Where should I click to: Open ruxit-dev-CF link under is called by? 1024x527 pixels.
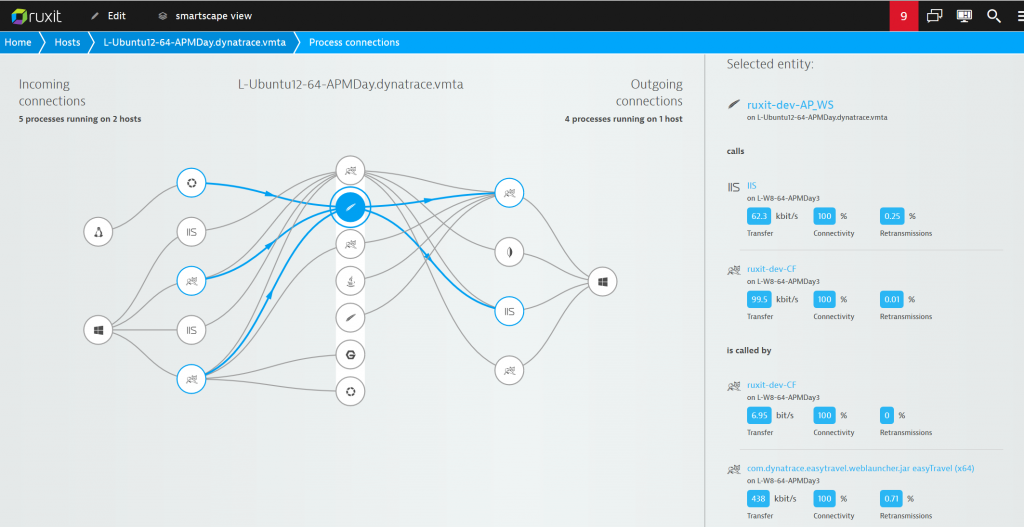pos(771,385)
